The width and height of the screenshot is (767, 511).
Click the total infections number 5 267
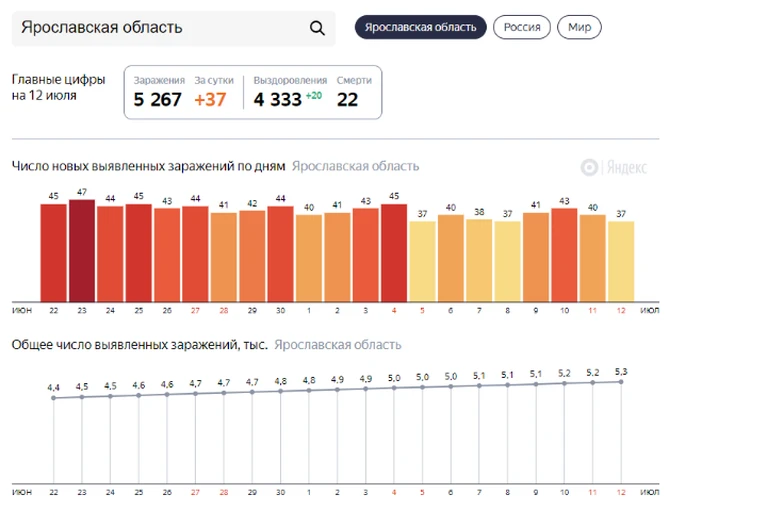pyautogui.click(x=157, y=99)
